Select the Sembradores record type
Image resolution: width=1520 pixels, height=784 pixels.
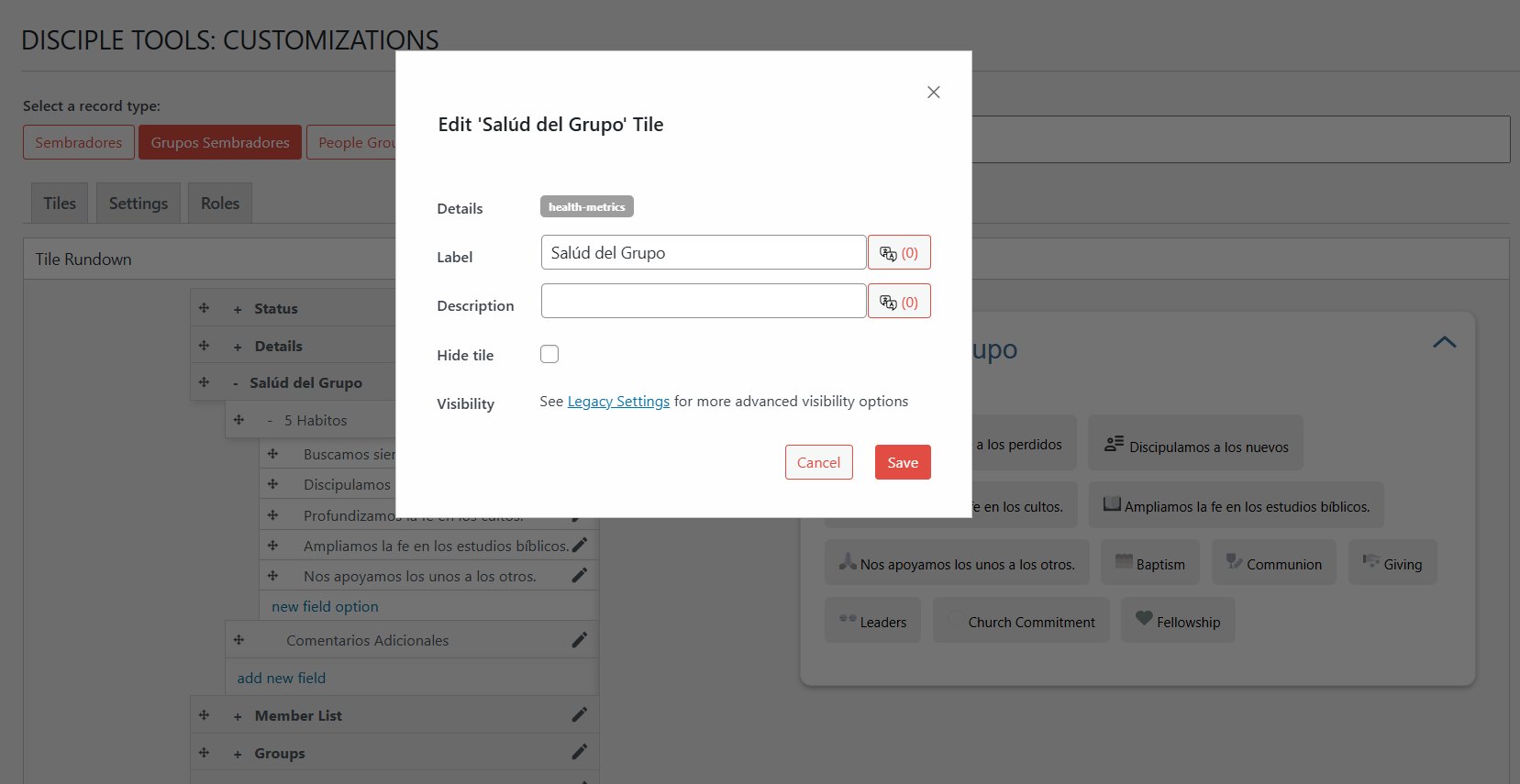tap(79, 143)
